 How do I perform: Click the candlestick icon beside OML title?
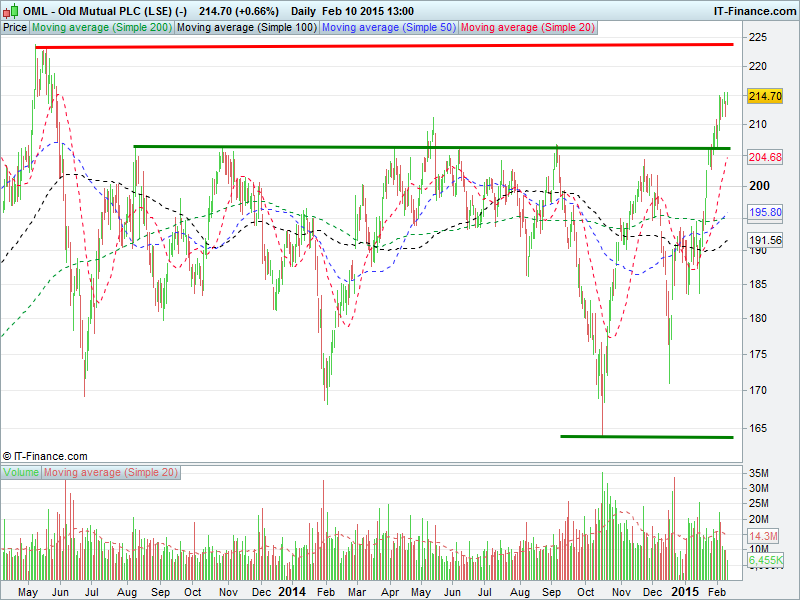(x=11, y=10)
